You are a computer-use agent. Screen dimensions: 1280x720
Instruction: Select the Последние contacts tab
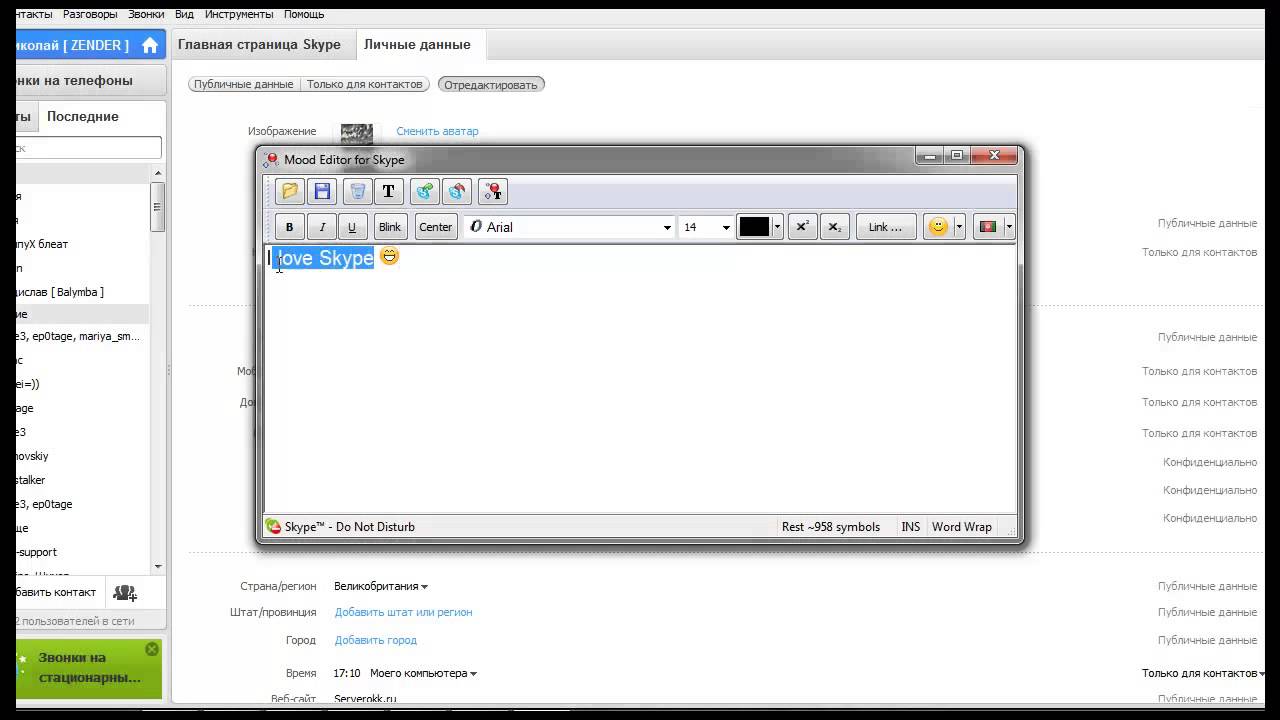tap(83, 116)
